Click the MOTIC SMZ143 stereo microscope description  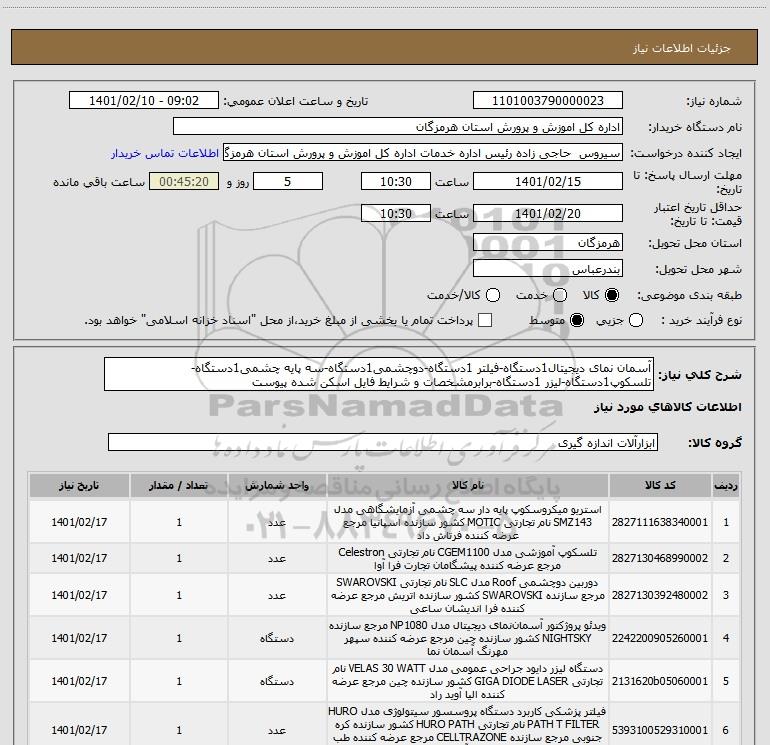468,522
